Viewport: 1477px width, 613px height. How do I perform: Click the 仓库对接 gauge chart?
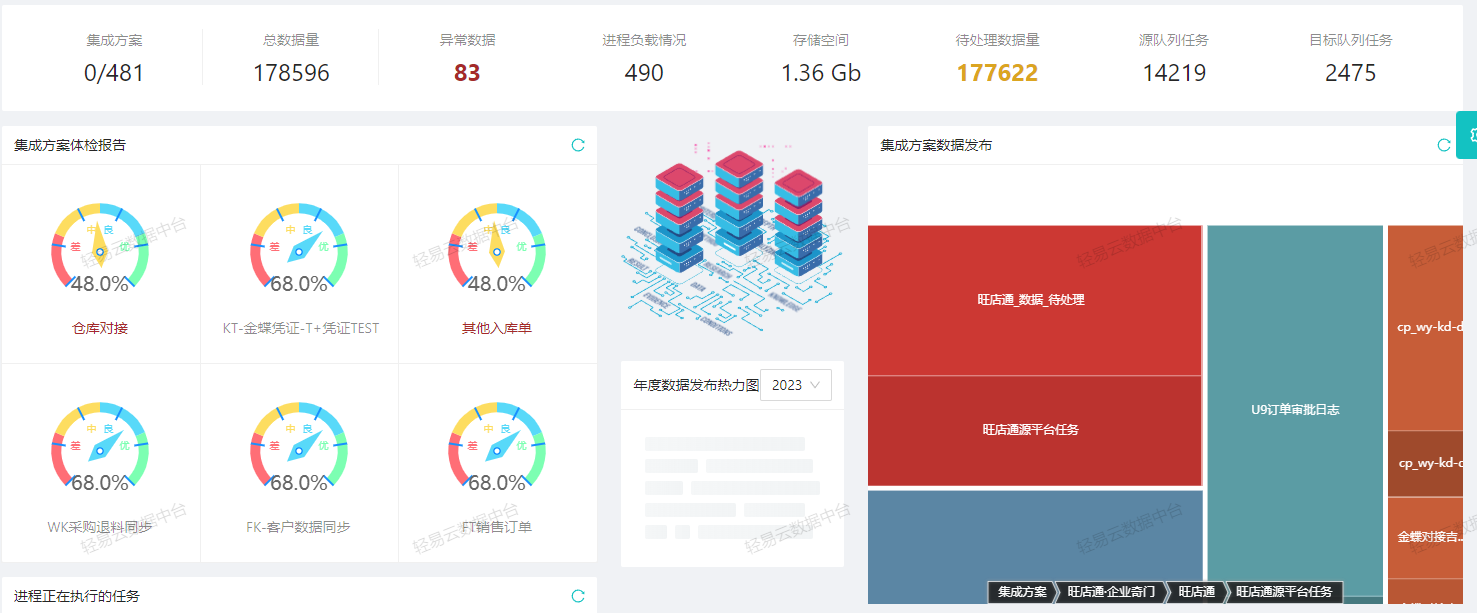pyautogui.click(x=100, y=250)
